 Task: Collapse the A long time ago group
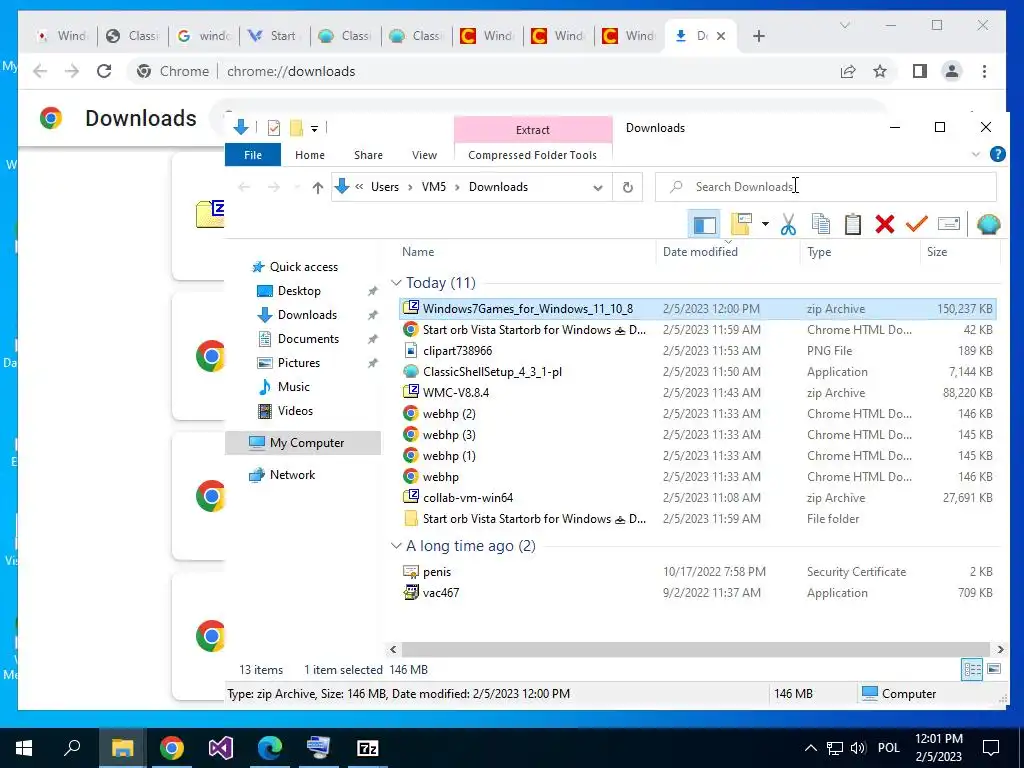396,545
